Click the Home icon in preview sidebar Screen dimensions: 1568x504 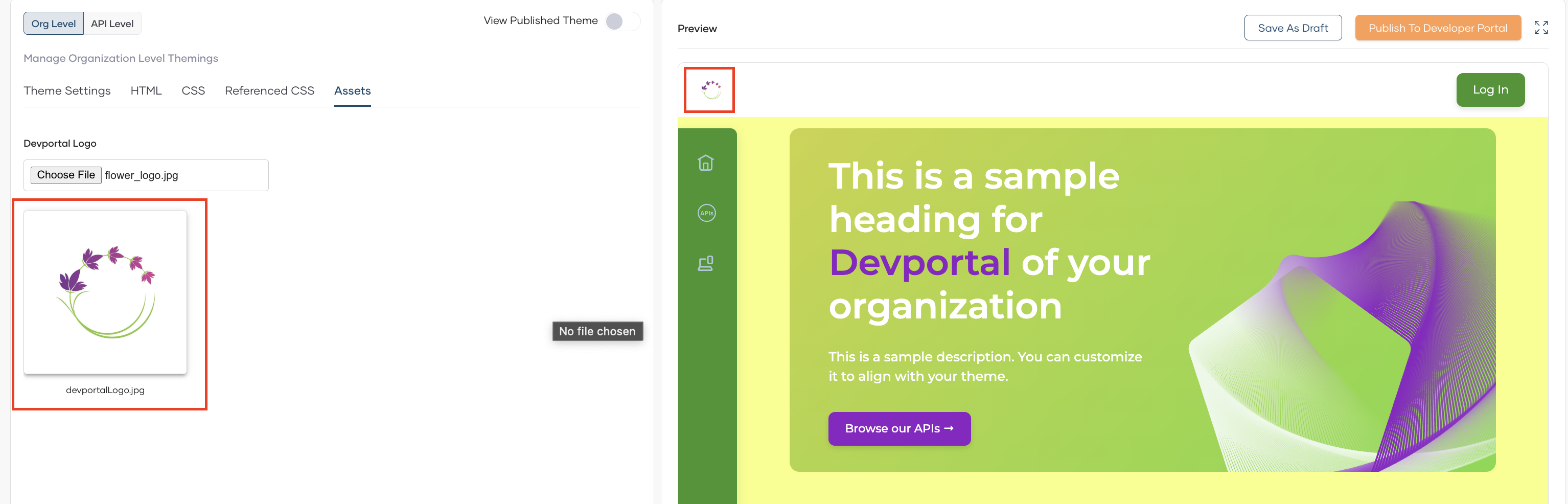pos(705,163)
